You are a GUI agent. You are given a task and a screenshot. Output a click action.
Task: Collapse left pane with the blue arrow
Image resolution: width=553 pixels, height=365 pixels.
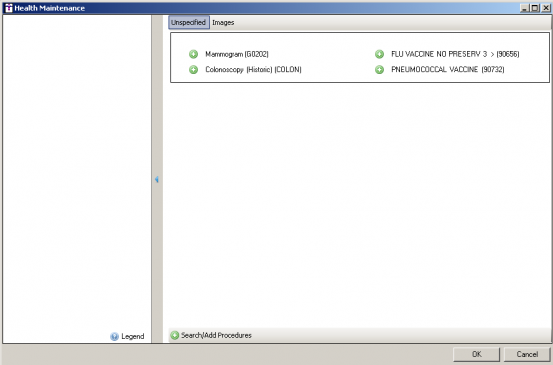[x=157, y=180]
